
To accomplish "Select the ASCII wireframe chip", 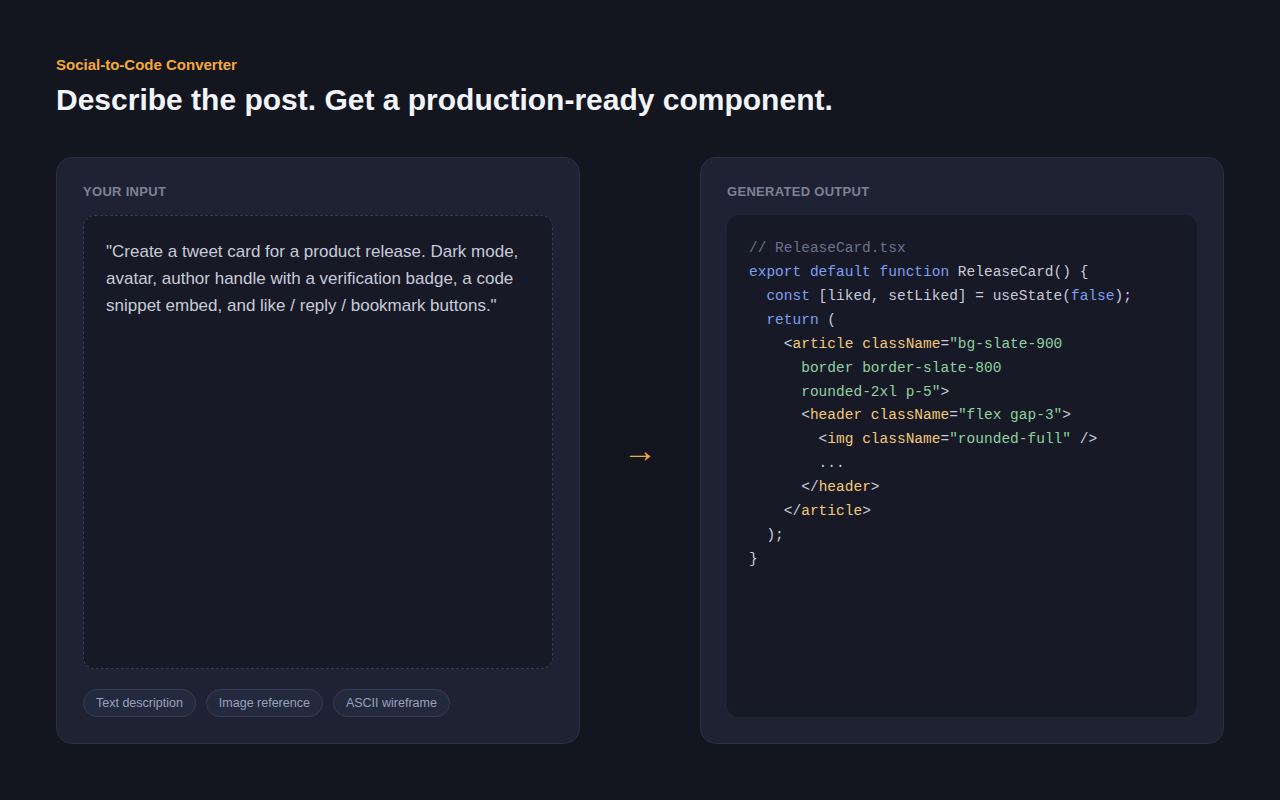I will 391,703.
